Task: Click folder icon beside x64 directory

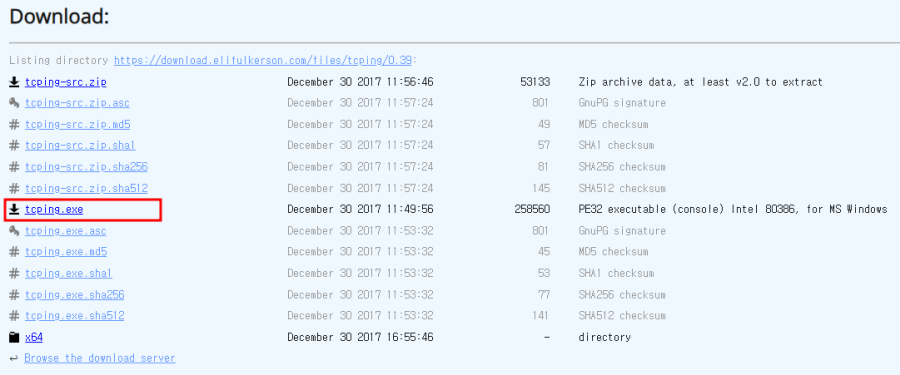Action: tap(14, 338)
